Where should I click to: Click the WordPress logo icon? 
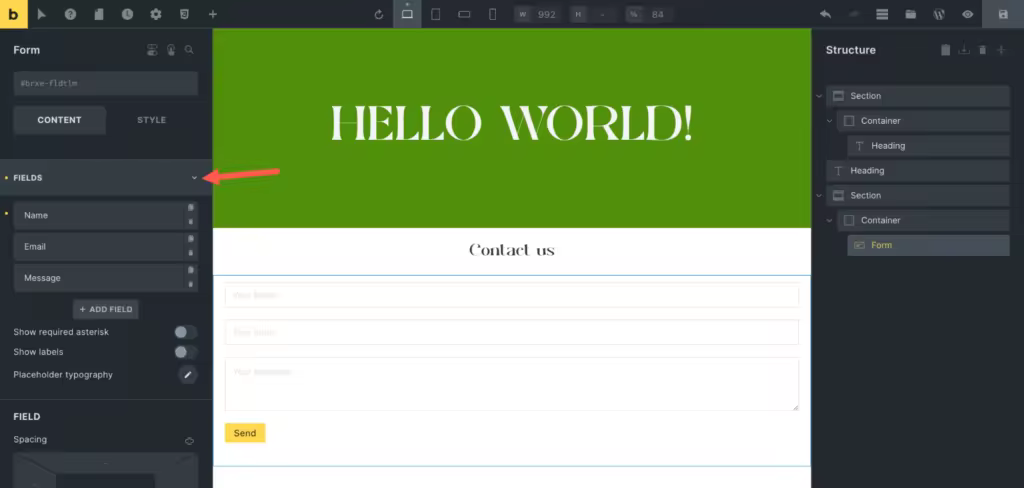pyautogui.click(x=939, y=14)
